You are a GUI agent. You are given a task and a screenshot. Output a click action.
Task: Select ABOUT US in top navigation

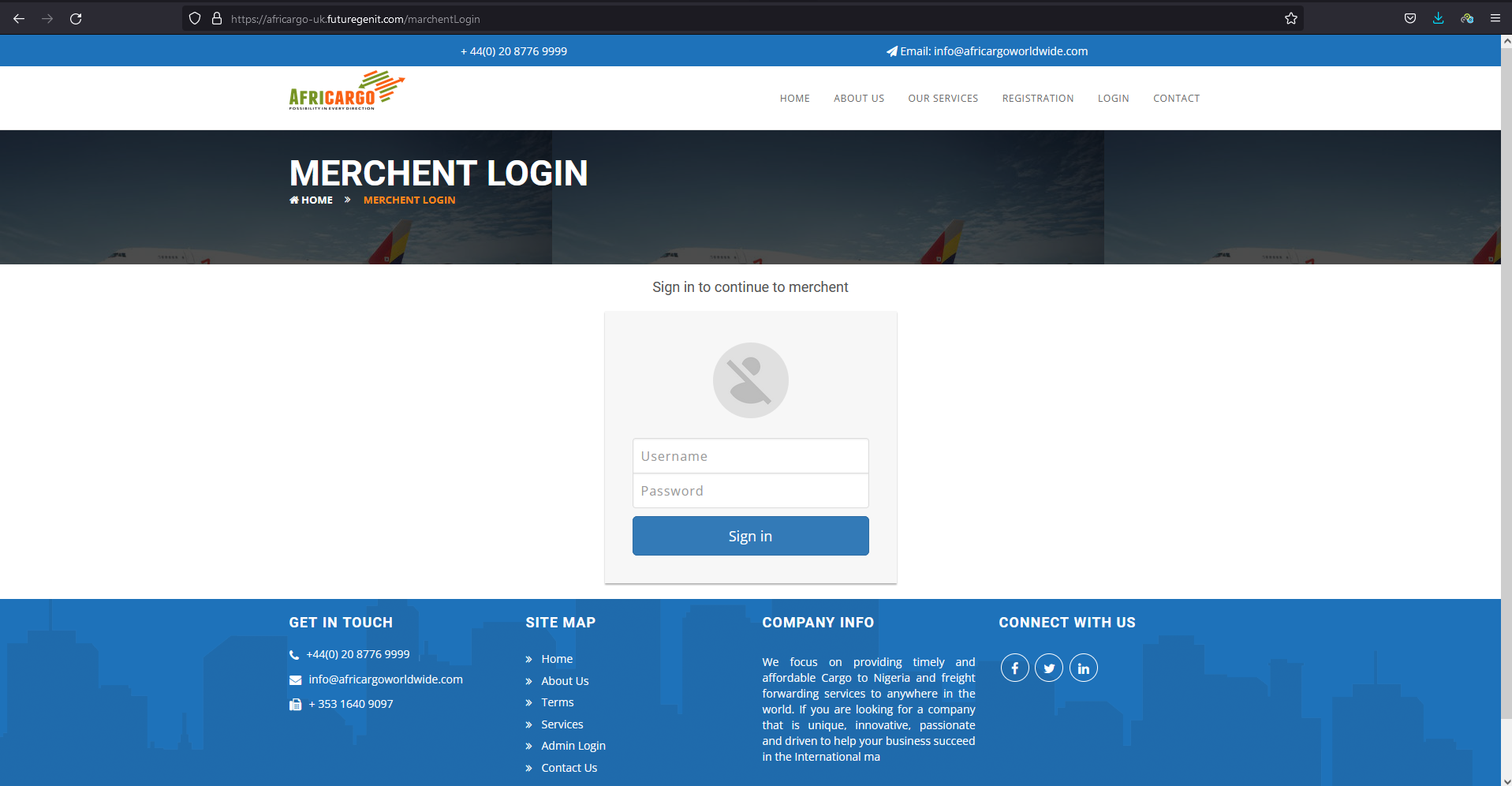(x=858, y=99)
